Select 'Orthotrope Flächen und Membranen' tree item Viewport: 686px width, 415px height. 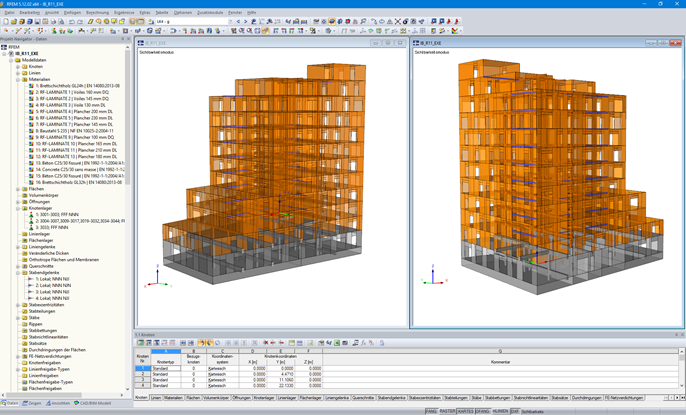coord(63,260)
